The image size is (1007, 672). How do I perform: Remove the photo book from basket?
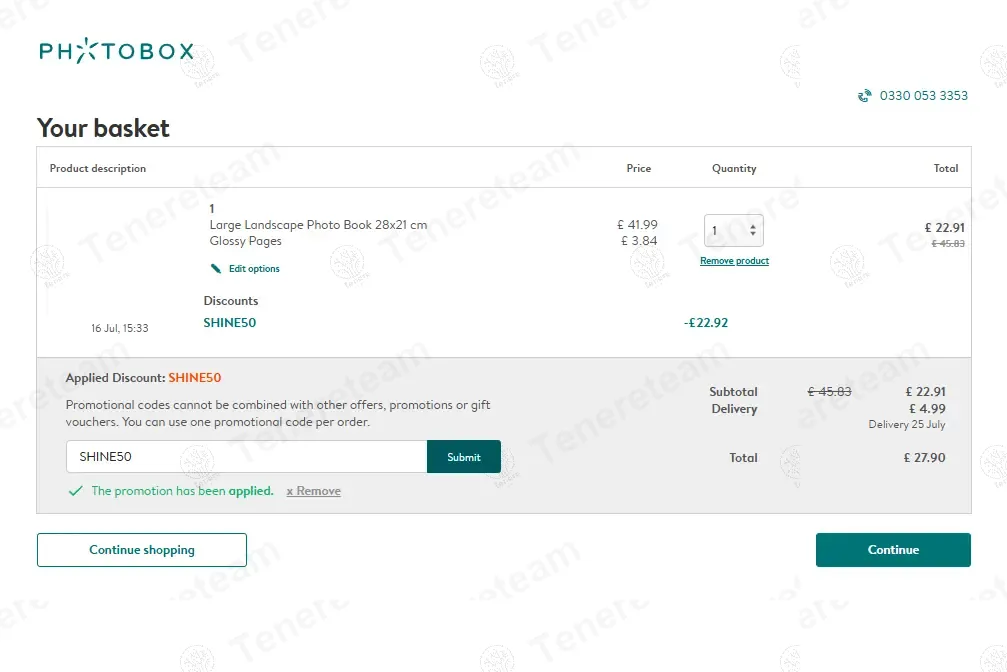point(734,261)
